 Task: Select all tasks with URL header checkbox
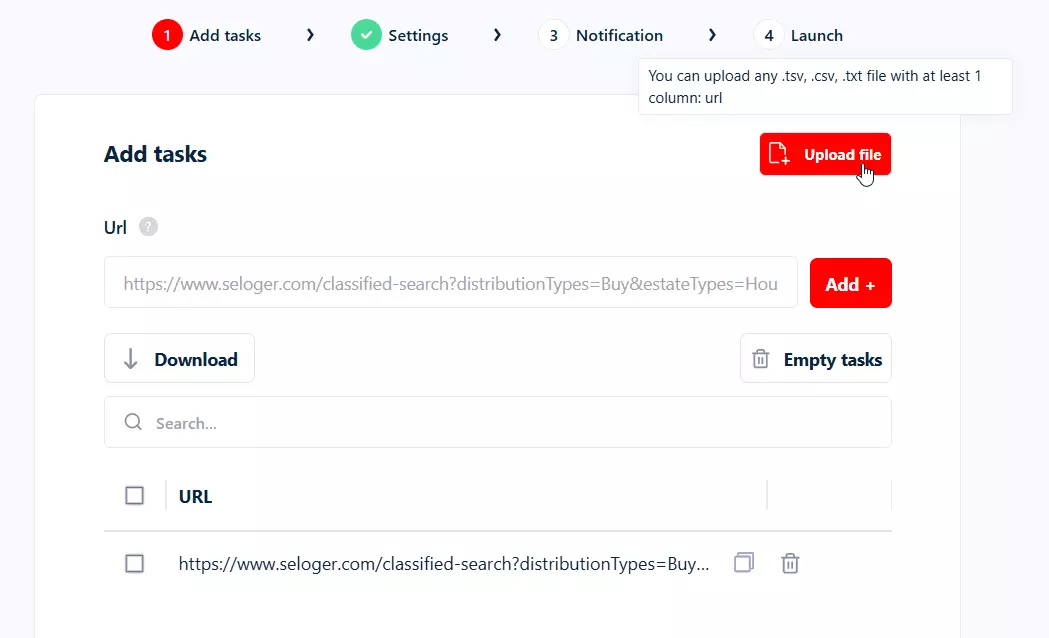(134, 496)
